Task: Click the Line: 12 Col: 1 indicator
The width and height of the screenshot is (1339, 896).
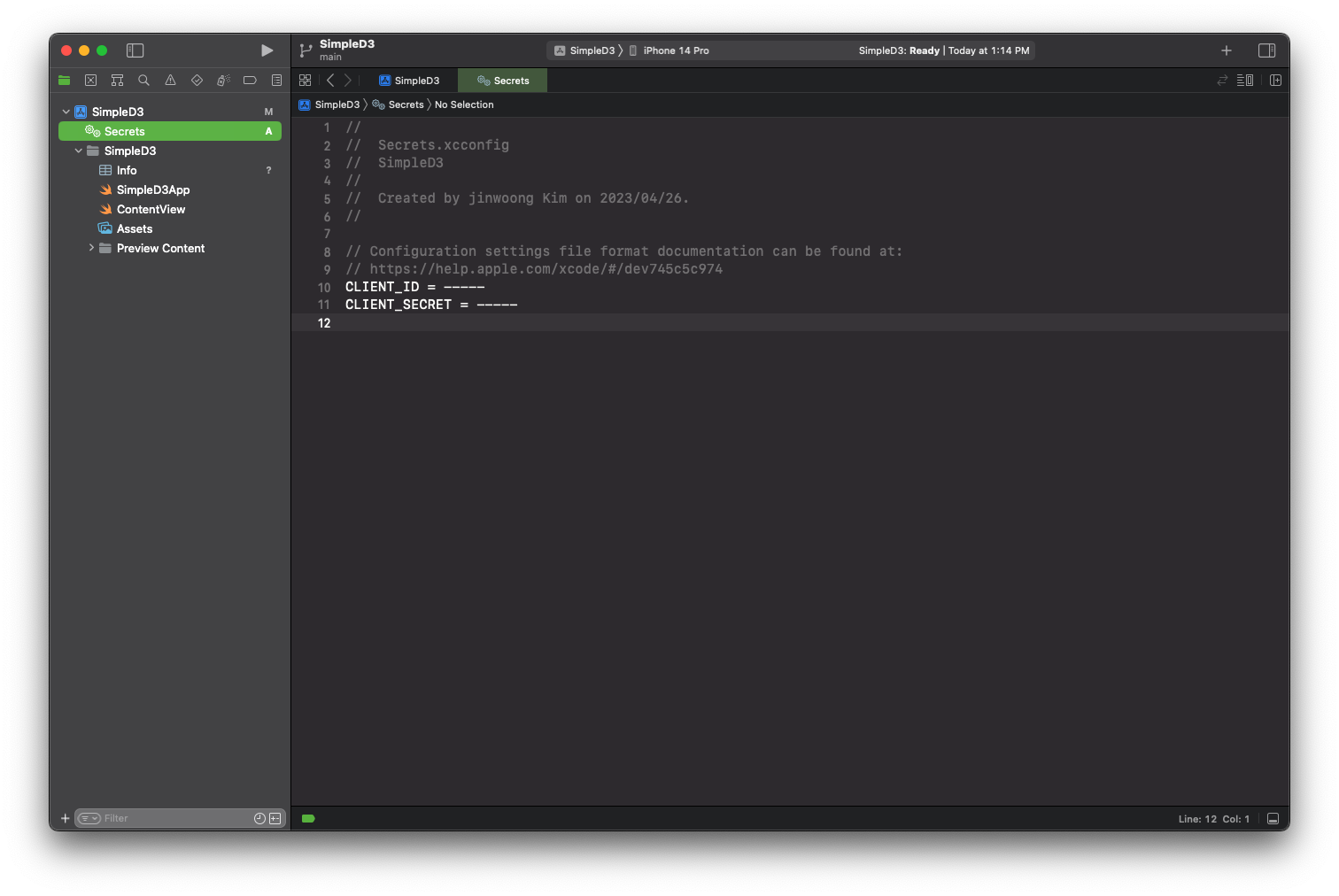Action: (x=1213, y=819)
